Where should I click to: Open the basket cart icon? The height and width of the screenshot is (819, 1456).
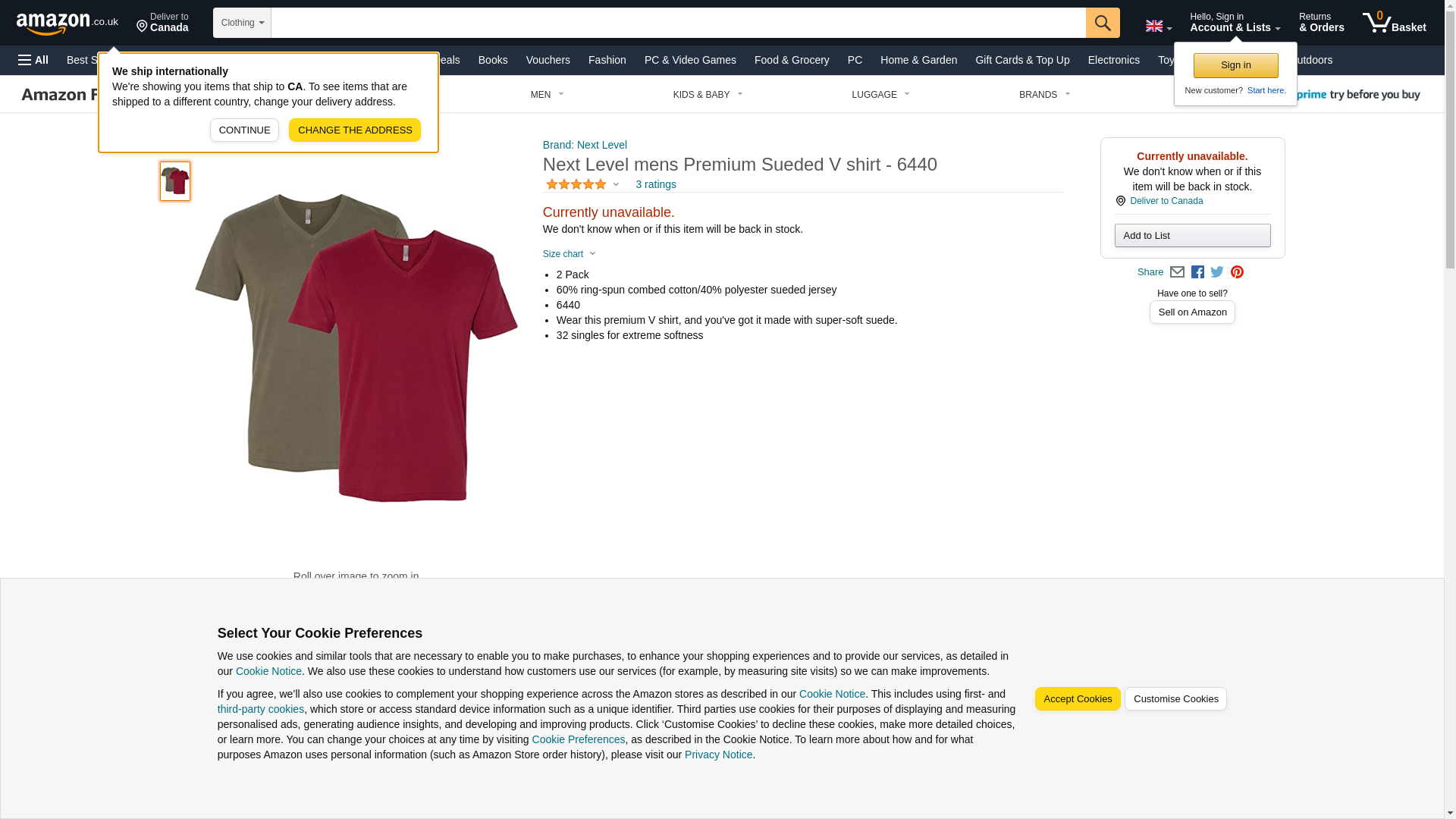pyautogui.click(x=1393, y=23)
